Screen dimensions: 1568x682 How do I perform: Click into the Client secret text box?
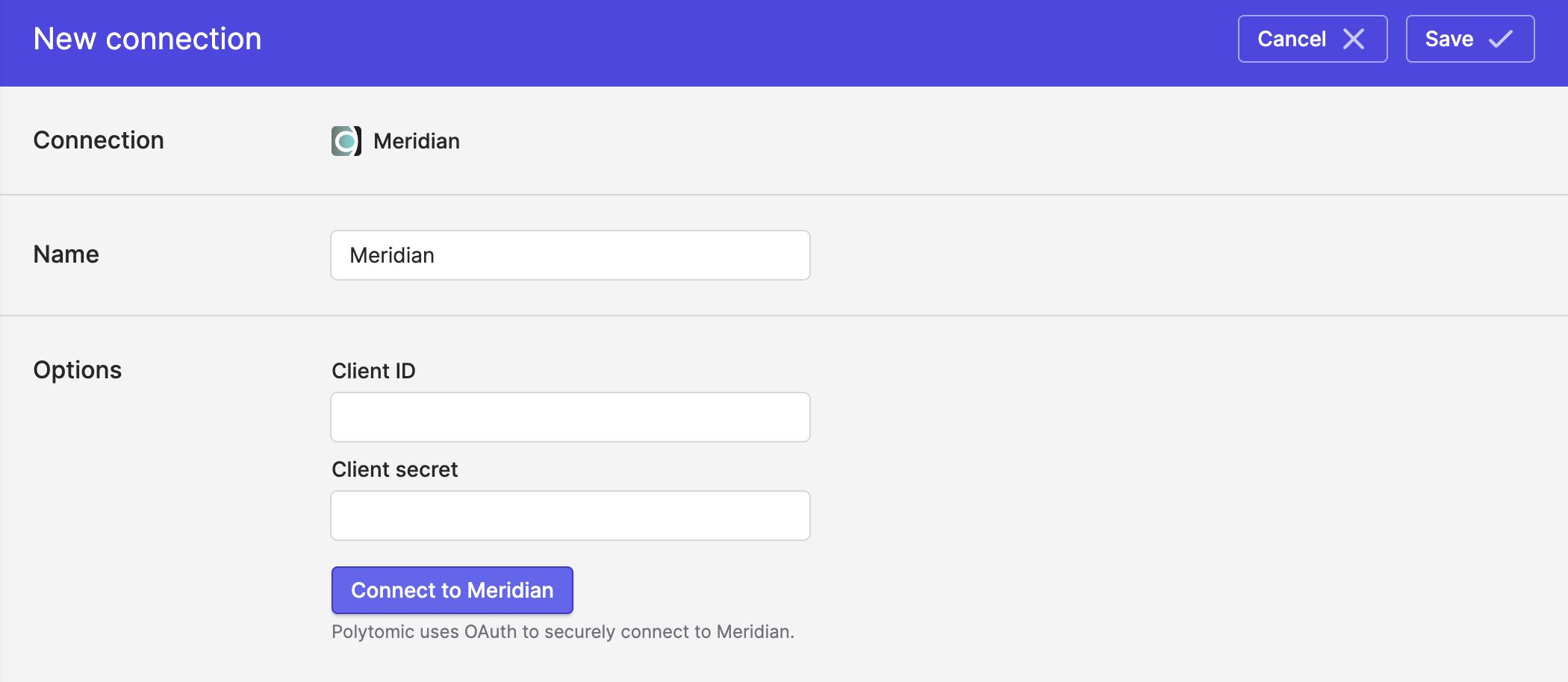(x=570, y=516)
